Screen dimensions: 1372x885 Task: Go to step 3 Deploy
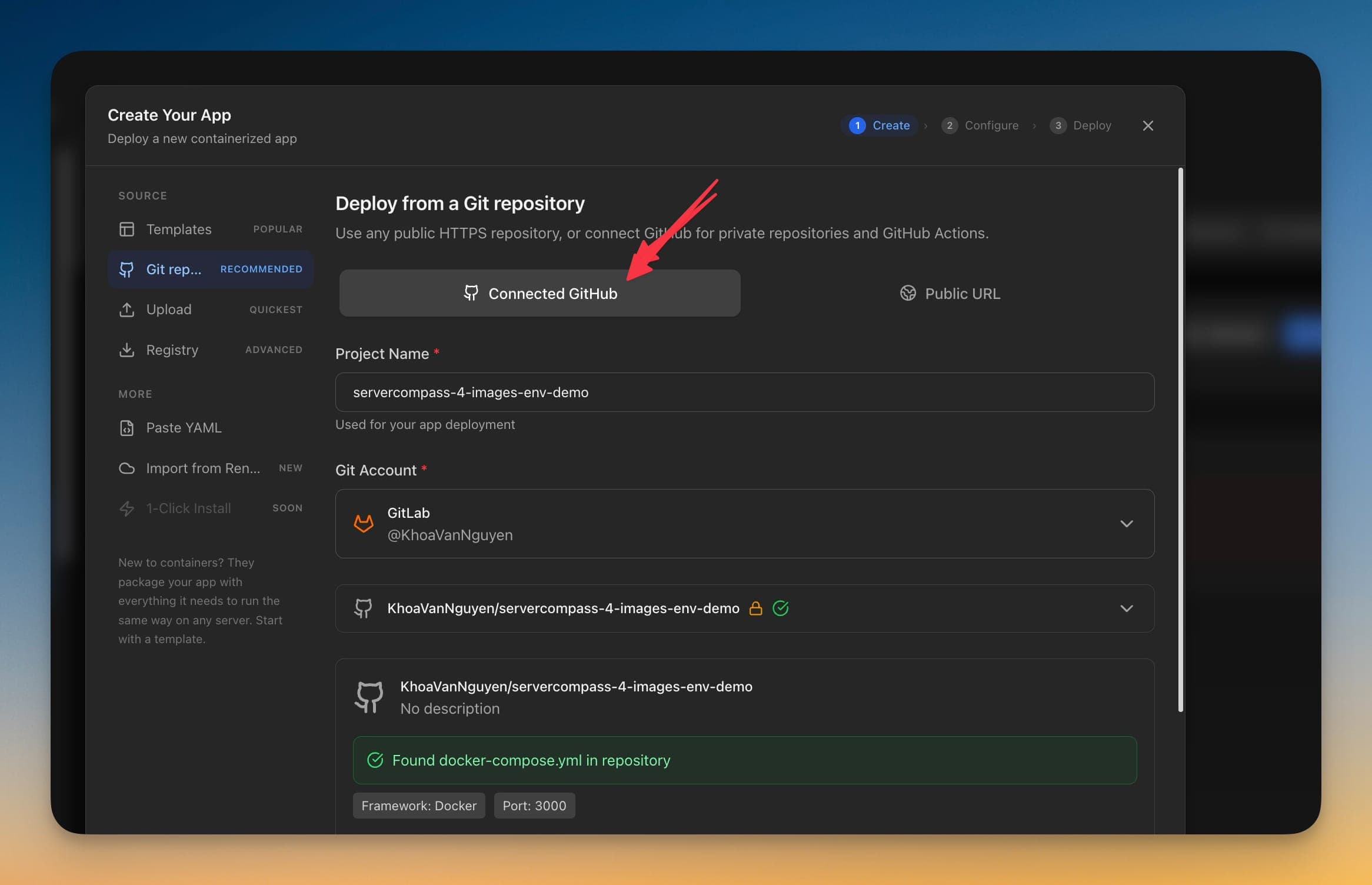[x=1081, y=125]
